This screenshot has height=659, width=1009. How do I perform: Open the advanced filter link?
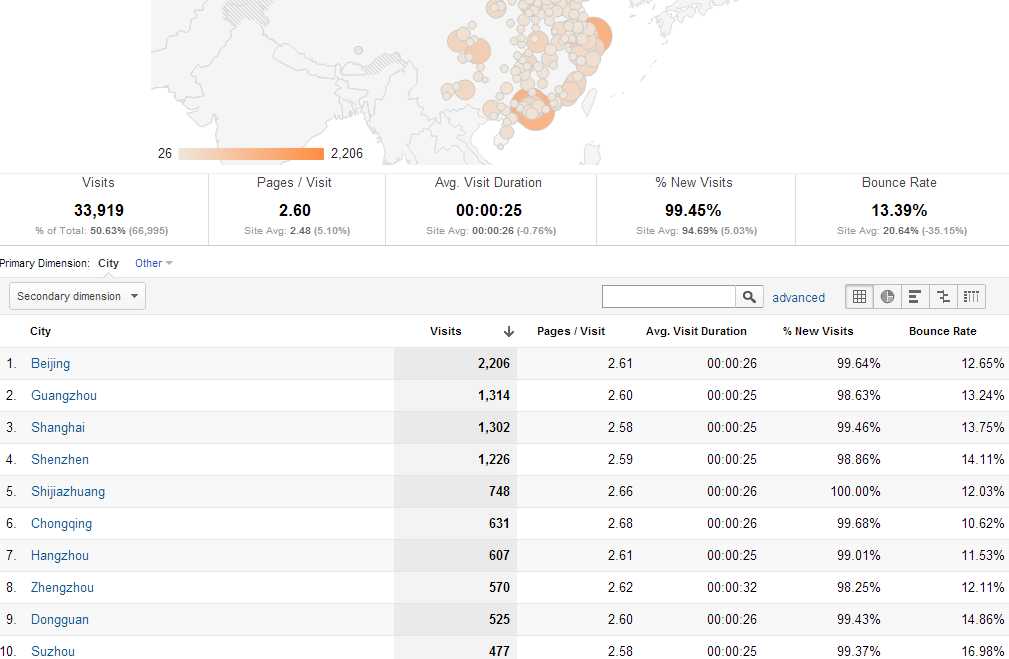798,297
